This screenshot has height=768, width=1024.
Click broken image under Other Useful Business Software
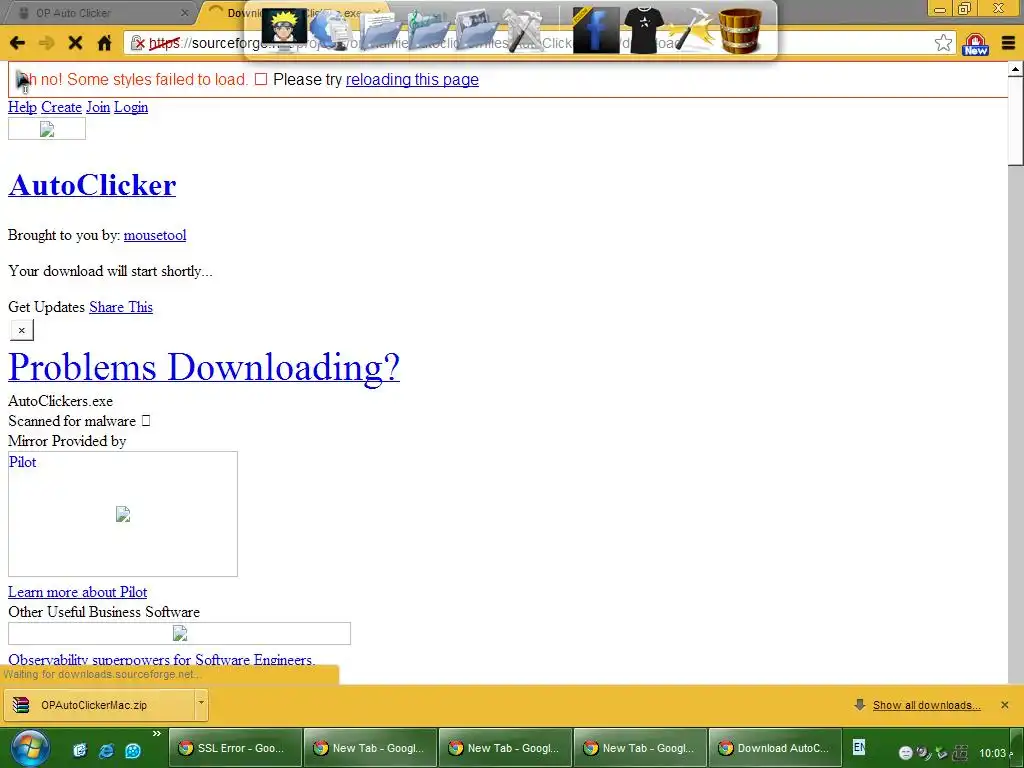click(x=180, y=633)
